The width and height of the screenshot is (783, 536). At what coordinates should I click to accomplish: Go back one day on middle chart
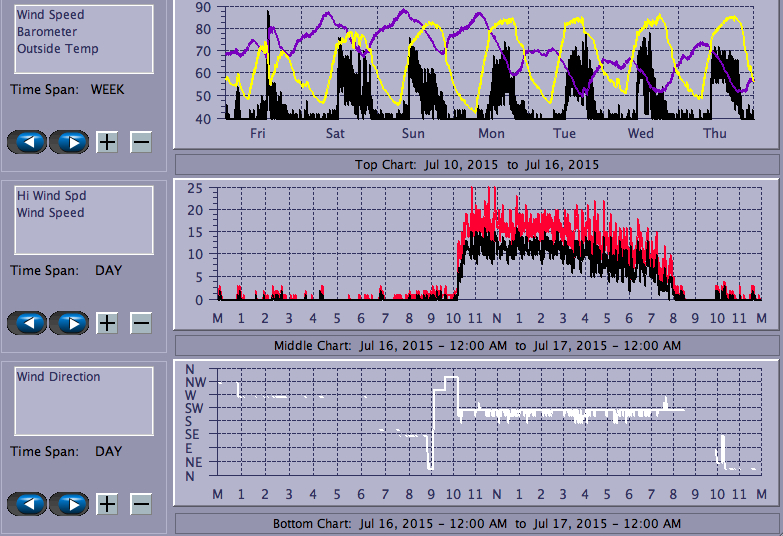point(27,323)
